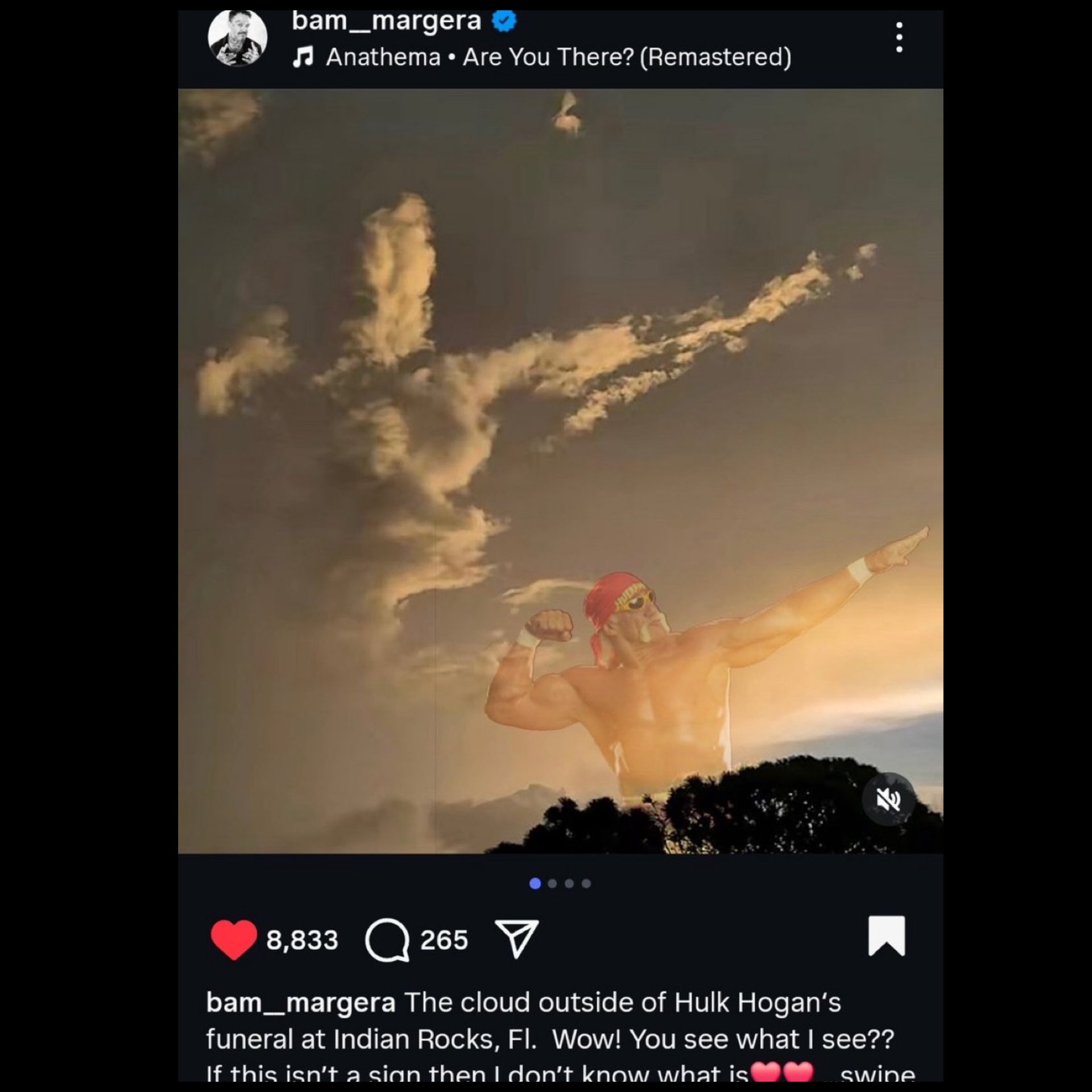The height and width of the screenshot is (1092, 1092).
Task: Unmute audio with the speaker icon
Action: point(888,800)
